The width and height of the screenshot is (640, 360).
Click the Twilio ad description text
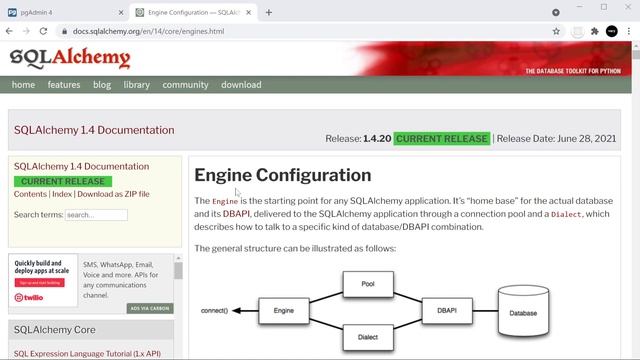point(121,280)
